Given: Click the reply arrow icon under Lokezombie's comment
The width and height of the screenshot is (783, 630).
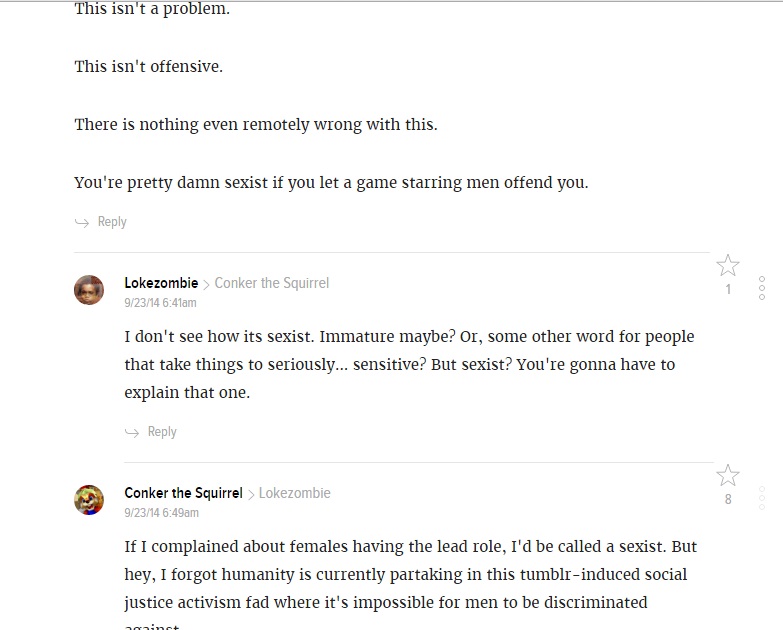Looking at the screenshot, I should point(132,432).
